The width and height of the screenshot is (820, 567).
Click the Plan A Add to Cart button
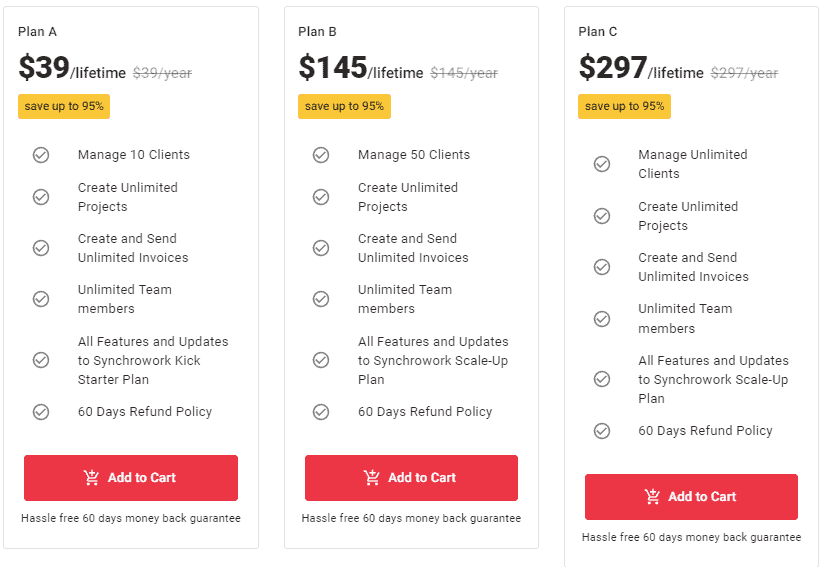click(x=131, y=478)
